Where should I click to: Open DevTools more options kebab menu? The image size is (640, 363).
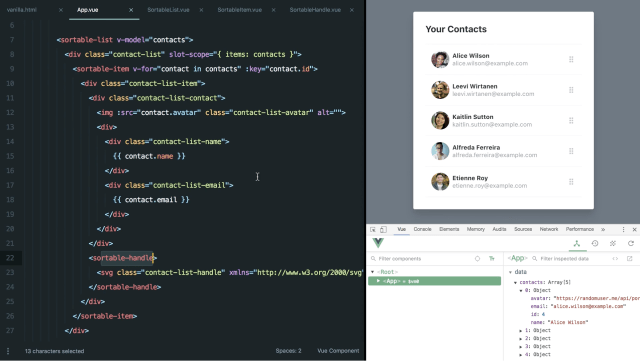pos(623,229)
